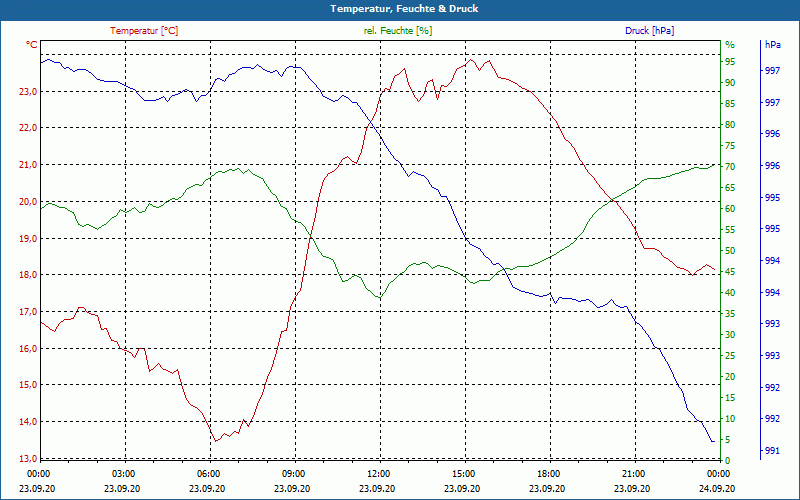Click the "20,0" temperature axis tick
This screenshot has height=500, width=800.
(29, 202)
